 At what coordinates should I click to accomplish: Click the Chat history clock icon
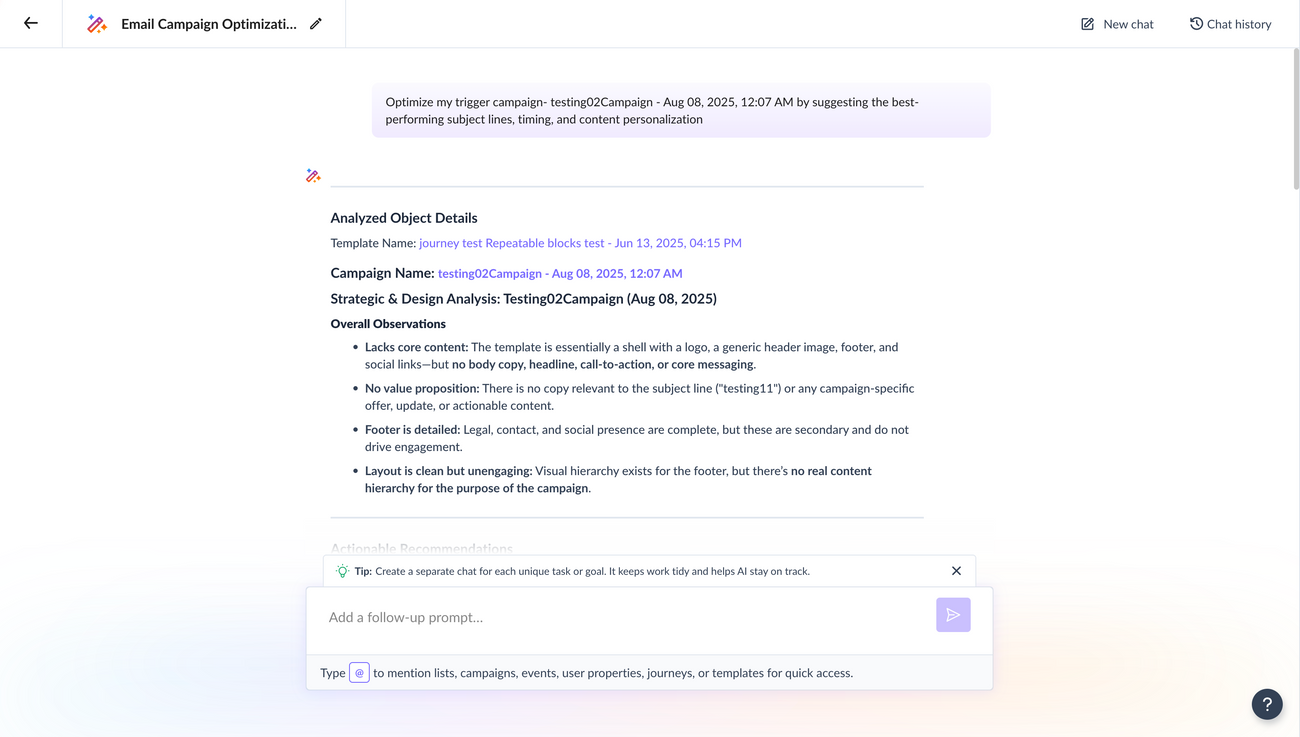click(x=1196, y=23)
